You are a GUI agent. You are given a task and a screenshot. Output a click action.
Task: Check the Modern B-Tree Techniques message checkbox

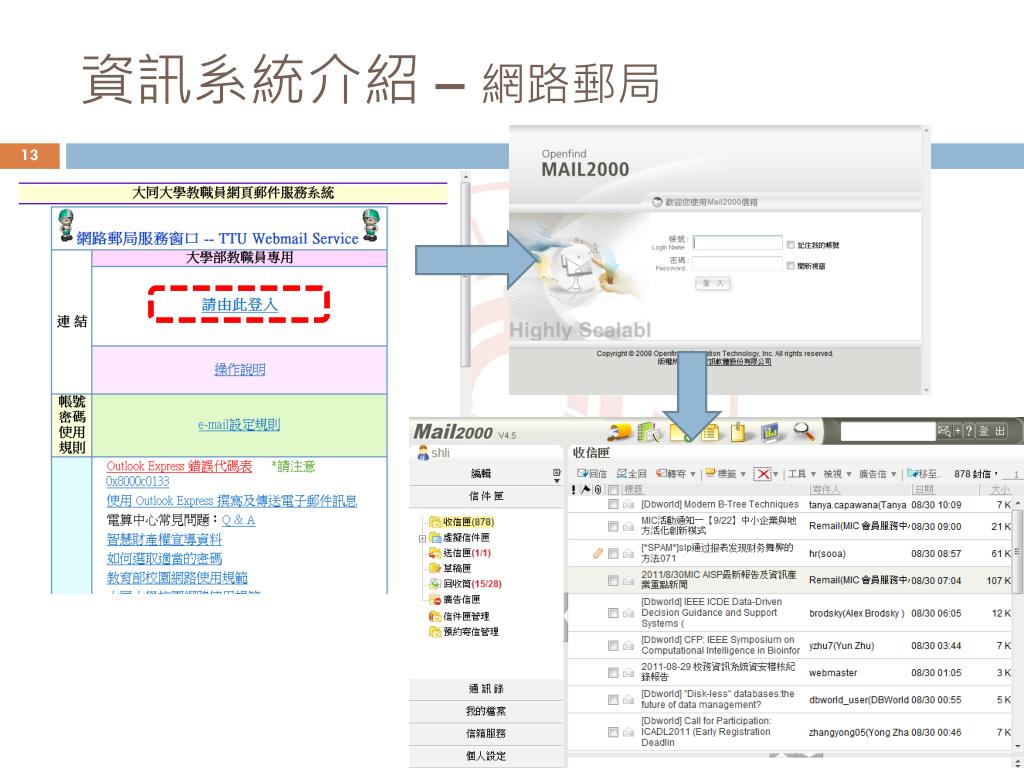pyautogui.click(x=613, y=504)
